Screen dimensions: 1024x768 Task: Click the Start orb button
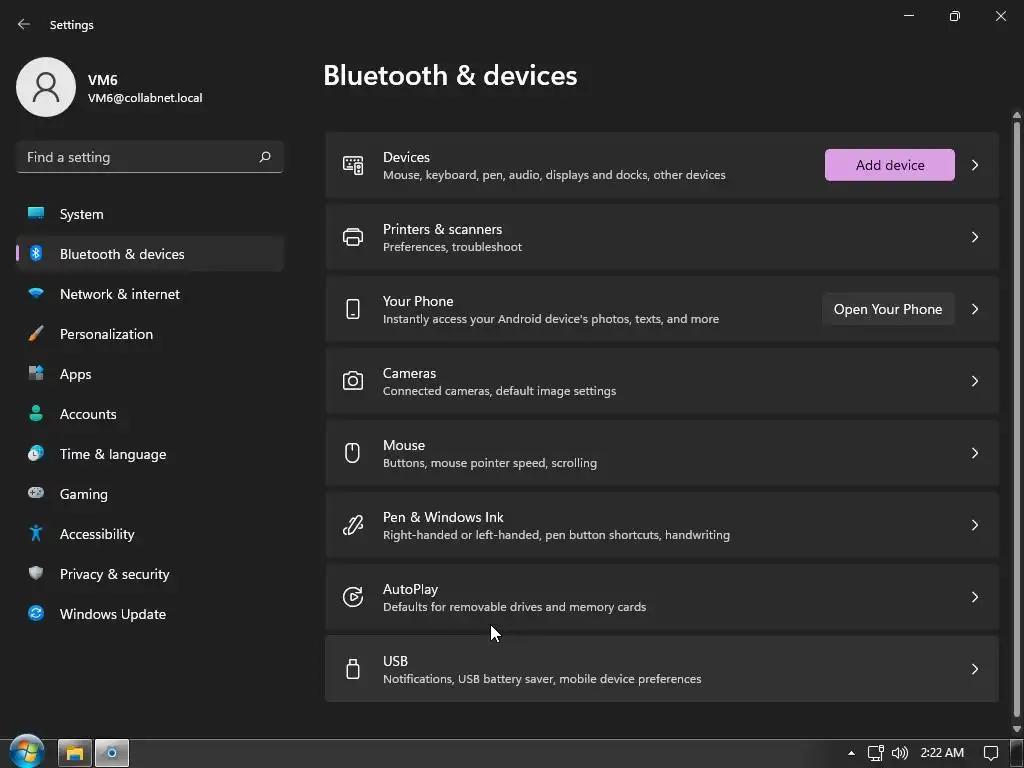[27, 752]
